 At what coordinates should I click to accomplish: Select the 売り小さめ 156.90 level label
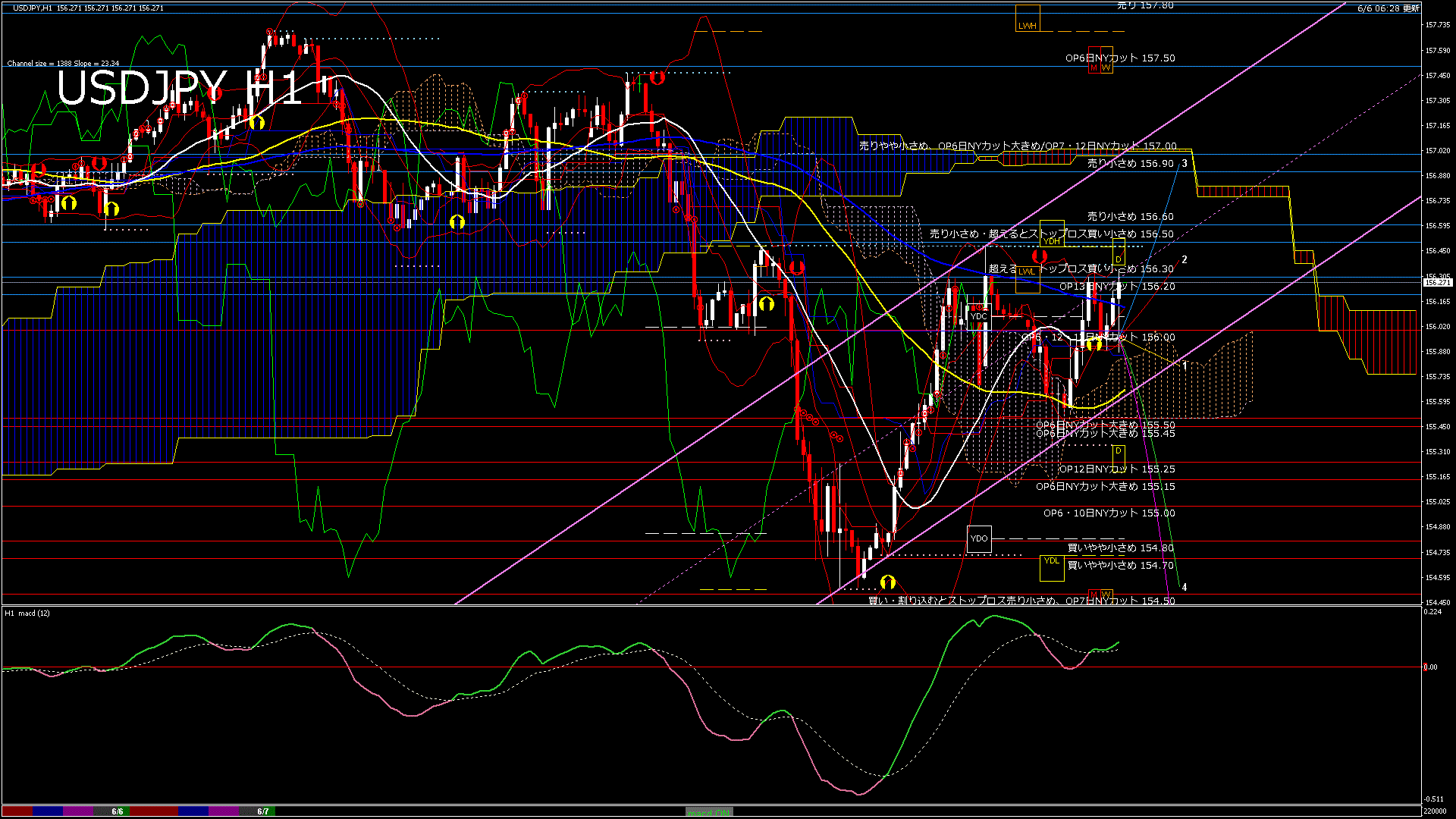coord(1130,163)
